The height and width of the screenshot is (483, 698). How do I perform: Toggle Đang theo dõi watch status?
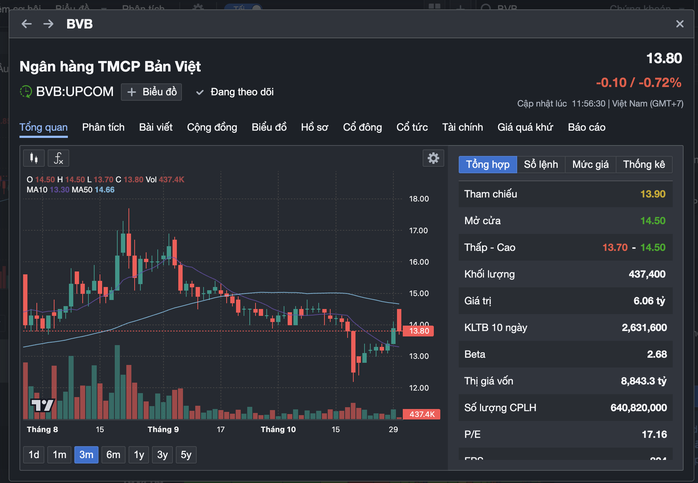point(235,92)
